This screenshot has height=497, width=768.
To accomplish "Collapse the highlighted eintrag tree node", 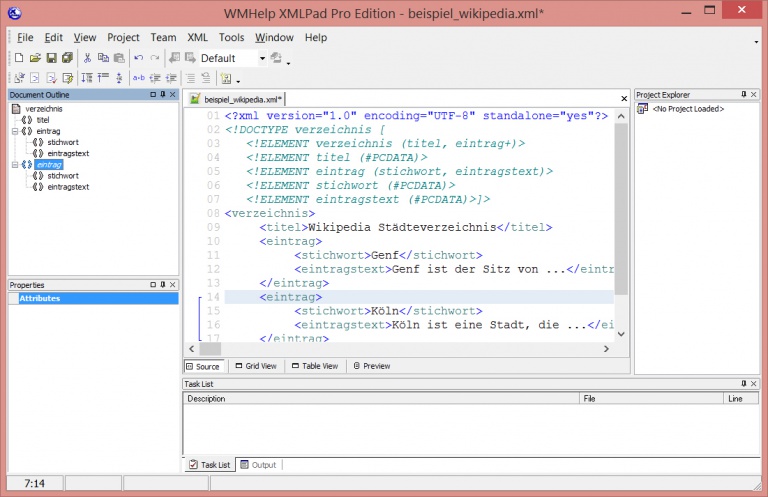I will [14, 164].
